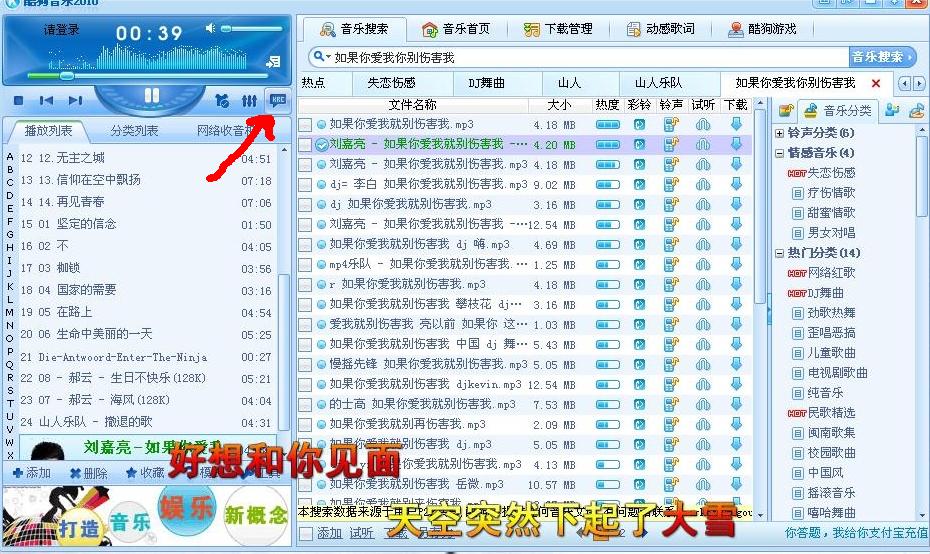Click the music box icon left of 音乐分类
The image size is (930, 554).
[x=786, y=111]
